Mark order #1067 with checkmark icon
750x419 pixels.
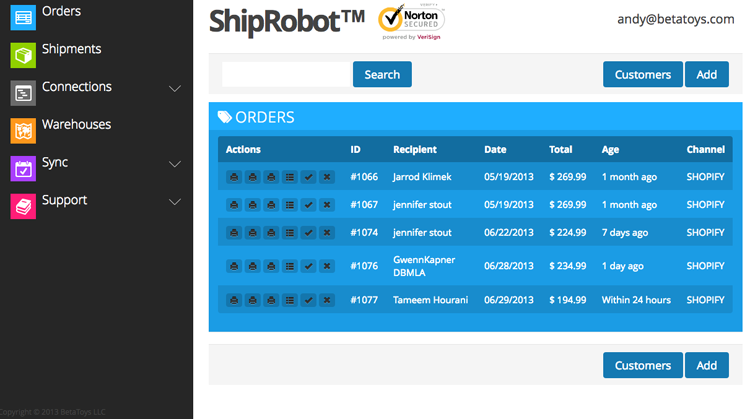point(309,205)
